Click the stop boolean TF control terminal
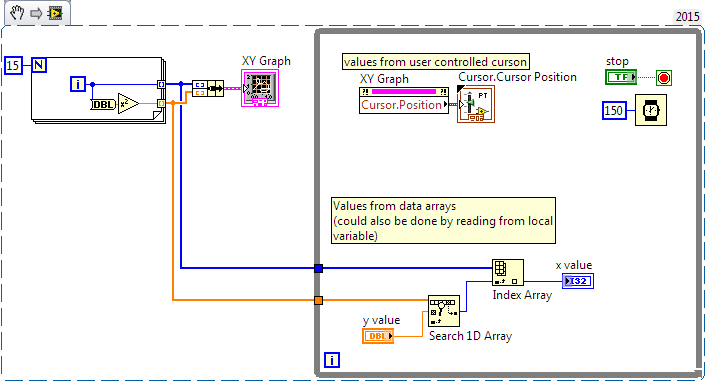 click(x=621, y=77)
